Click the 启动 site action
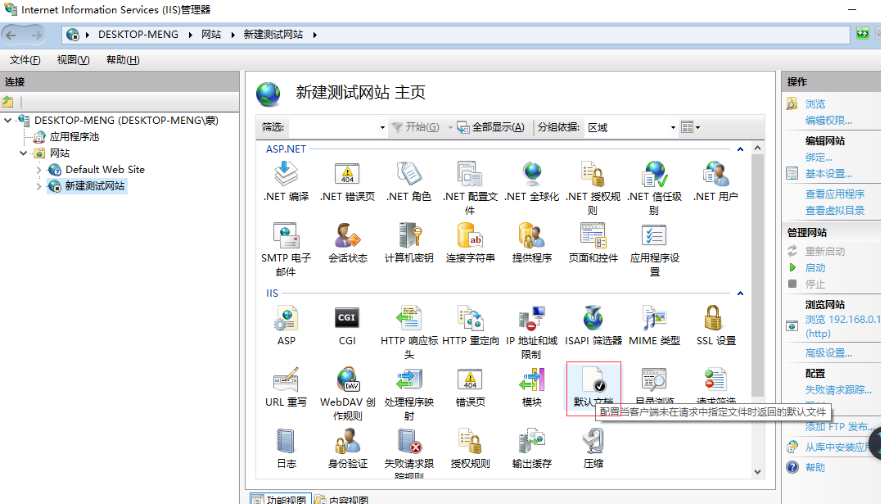Screen dimensions: 881x504 point(815,267)
